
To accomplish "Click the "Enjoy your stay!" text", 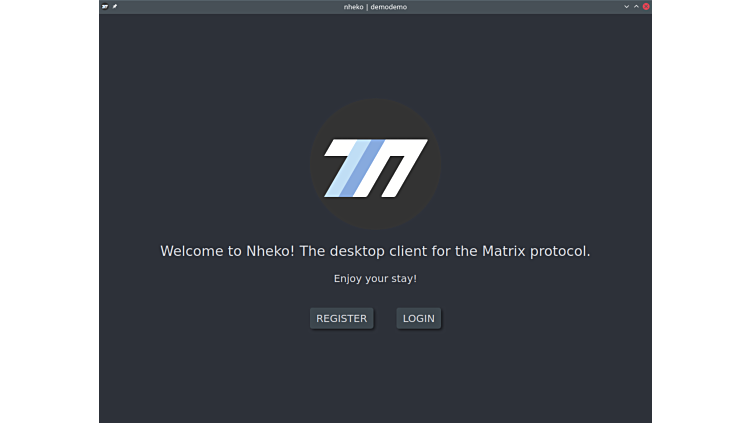I will (x=375, y=278).
